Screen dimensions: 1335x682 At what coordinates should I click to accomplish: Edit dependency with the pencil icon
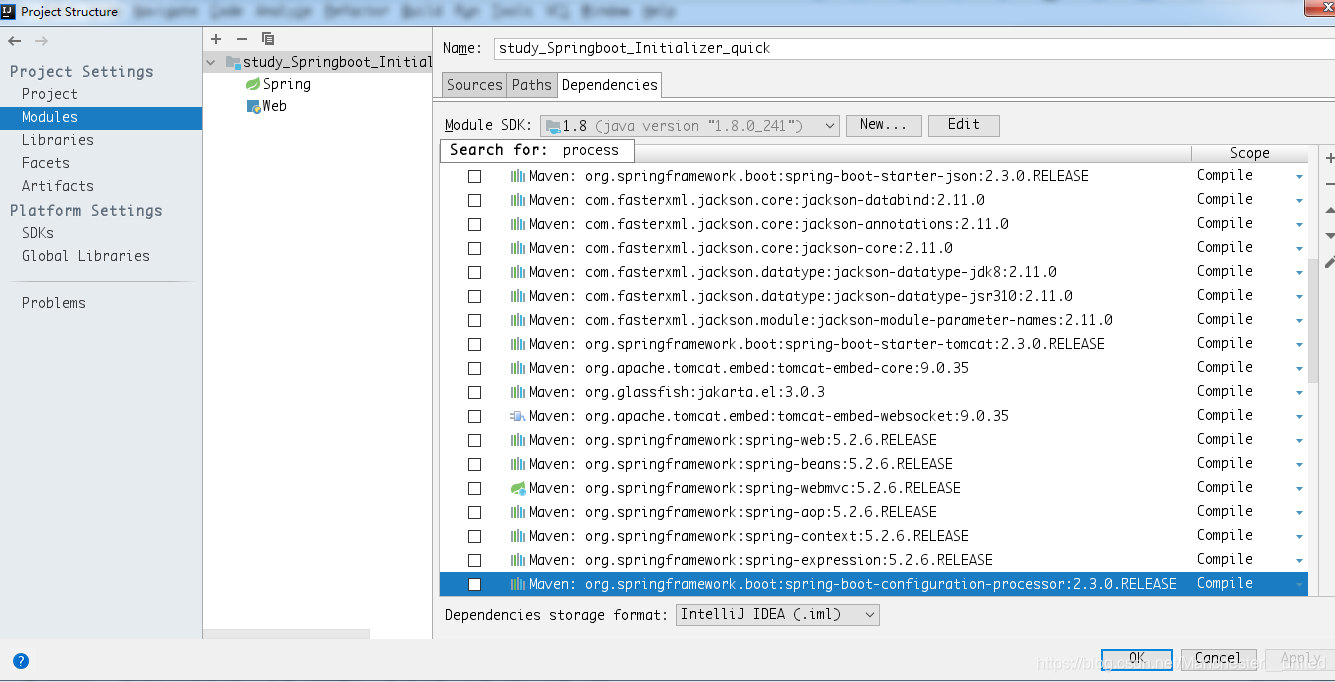pyautogui.click(x=1329, y=262)
